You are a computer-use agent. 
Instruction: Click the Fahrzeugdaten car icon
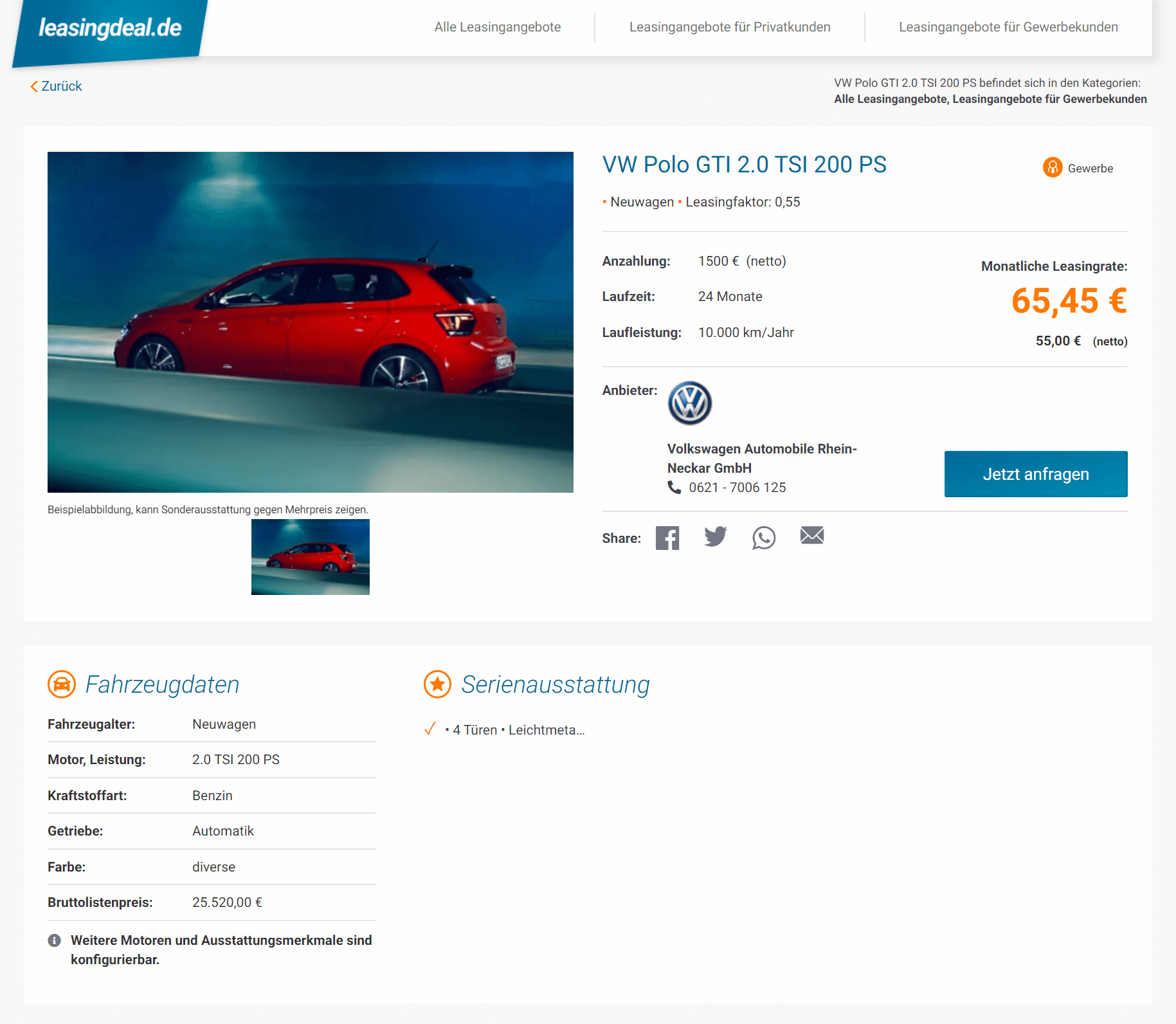(62, 684)
